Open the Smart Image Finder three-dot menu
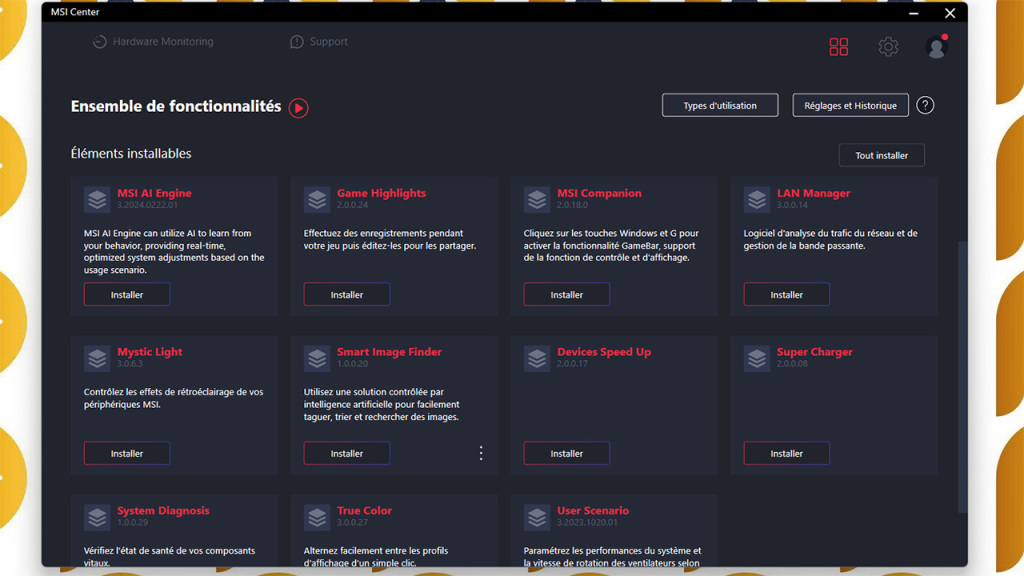Screen dimensions: 1024x576 coord(480,453)
